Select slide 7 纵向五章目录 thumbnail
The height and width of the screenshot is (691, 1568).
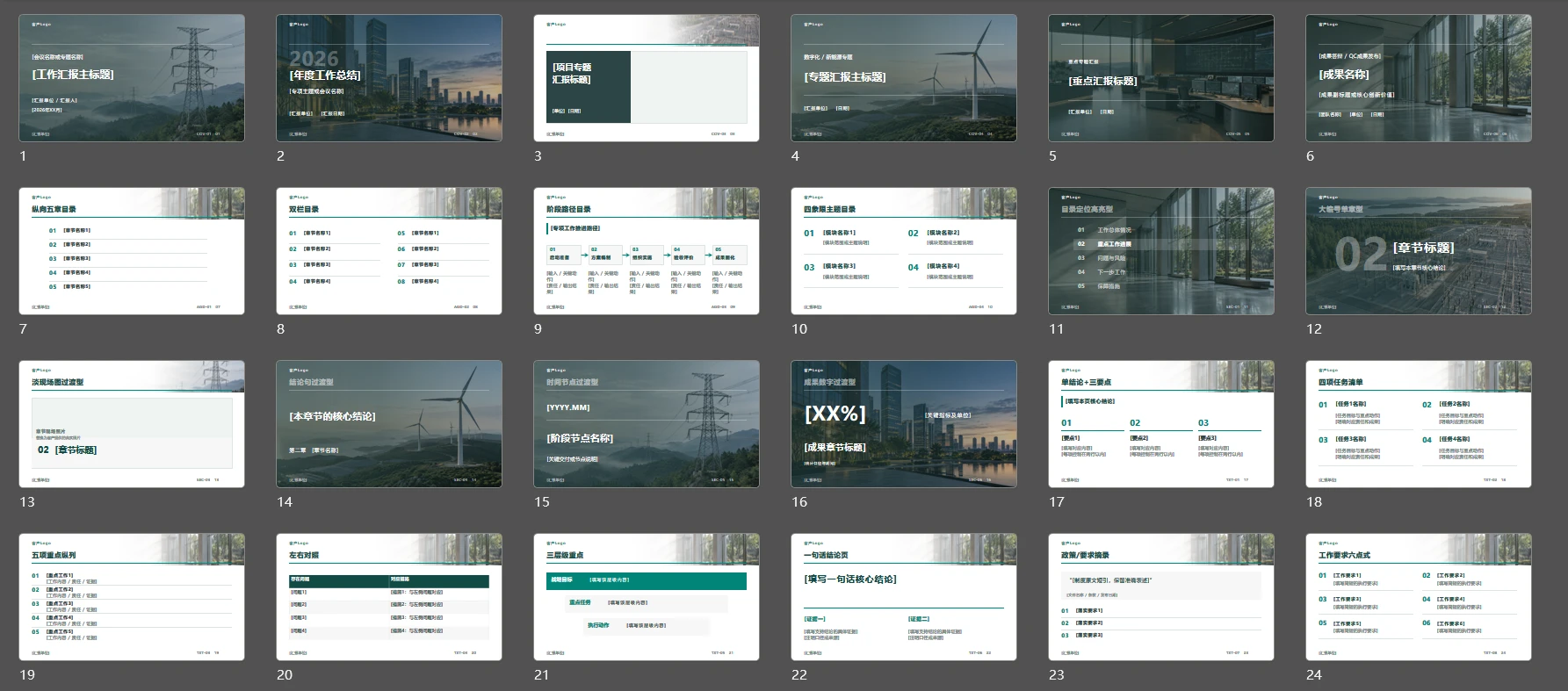tap(132, 251)
